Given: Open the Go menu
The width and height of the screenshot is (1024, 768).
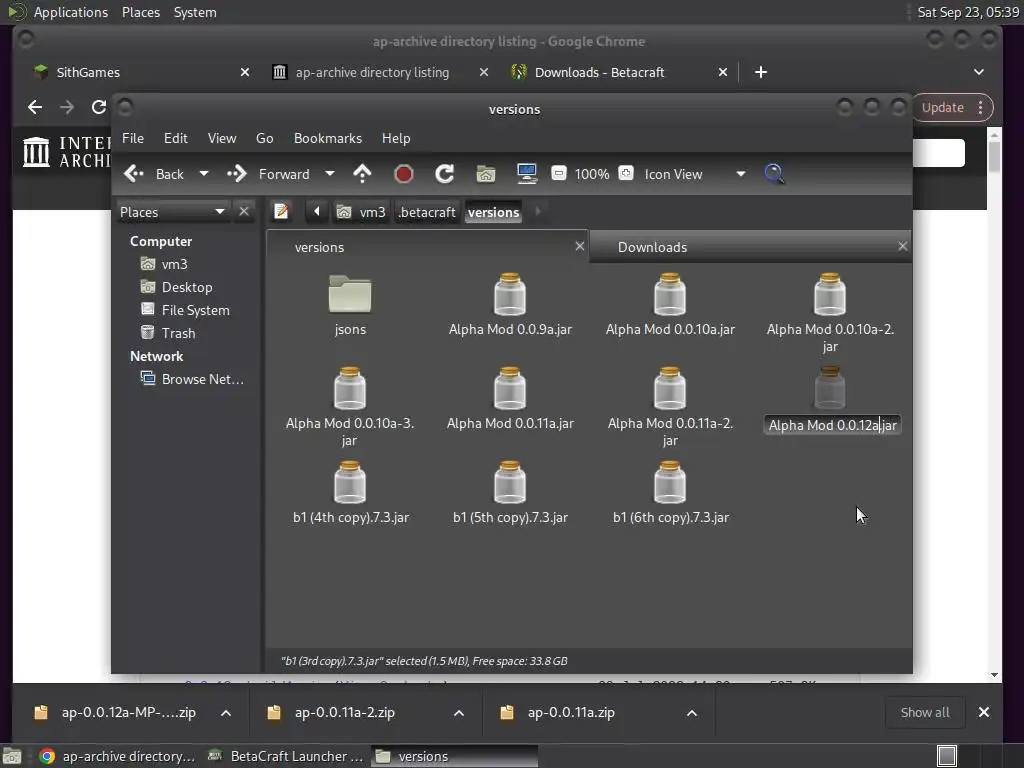Looking at the screenshot, I should [x=264, y=138].
